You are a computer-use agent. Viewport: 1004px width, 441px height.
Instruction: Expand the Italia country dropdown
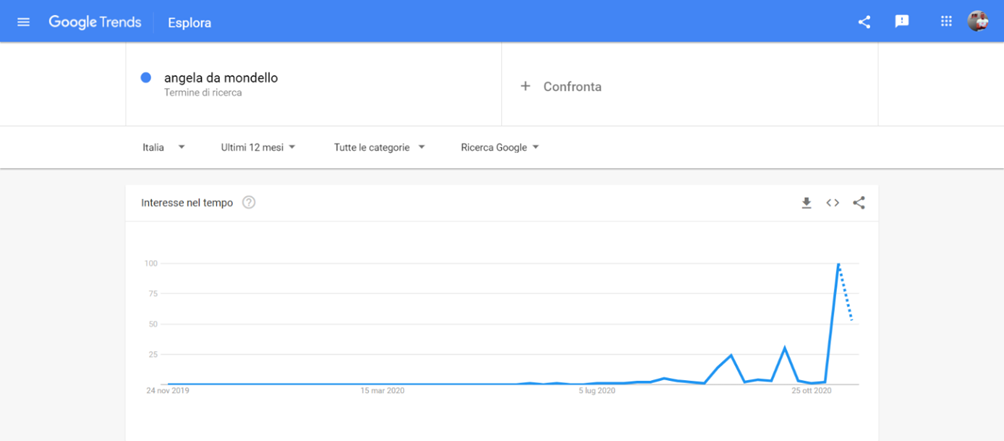pos(164,147)
